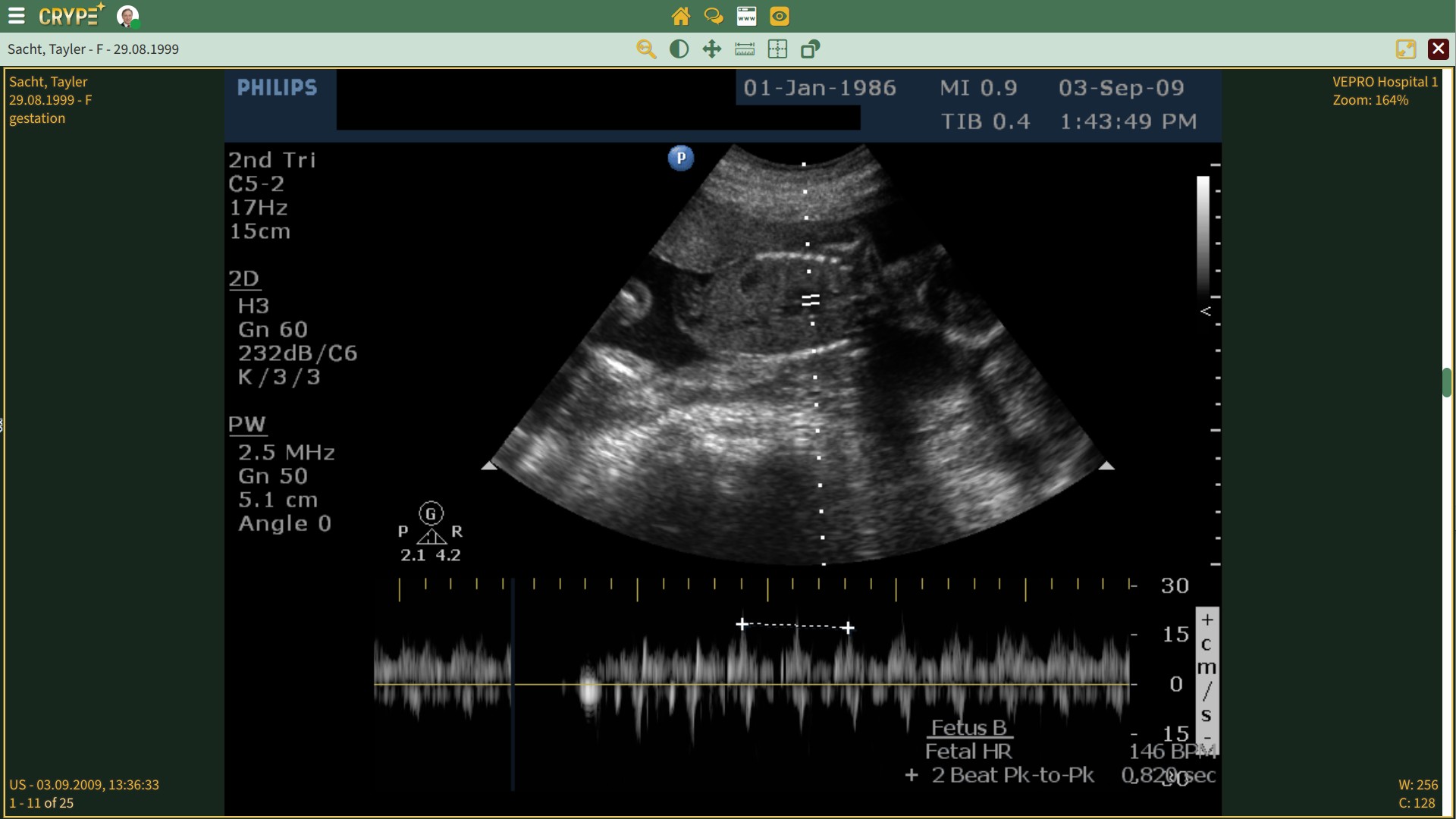This screenshot has height=819, width=1456.
Task: Open the WWW browser window icon
Action: point(746,16)
